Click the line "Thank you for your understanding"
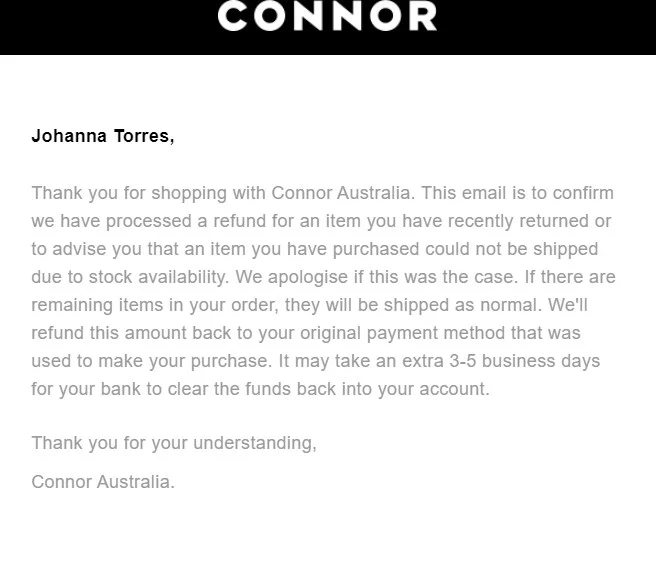 tap(173, 443)
